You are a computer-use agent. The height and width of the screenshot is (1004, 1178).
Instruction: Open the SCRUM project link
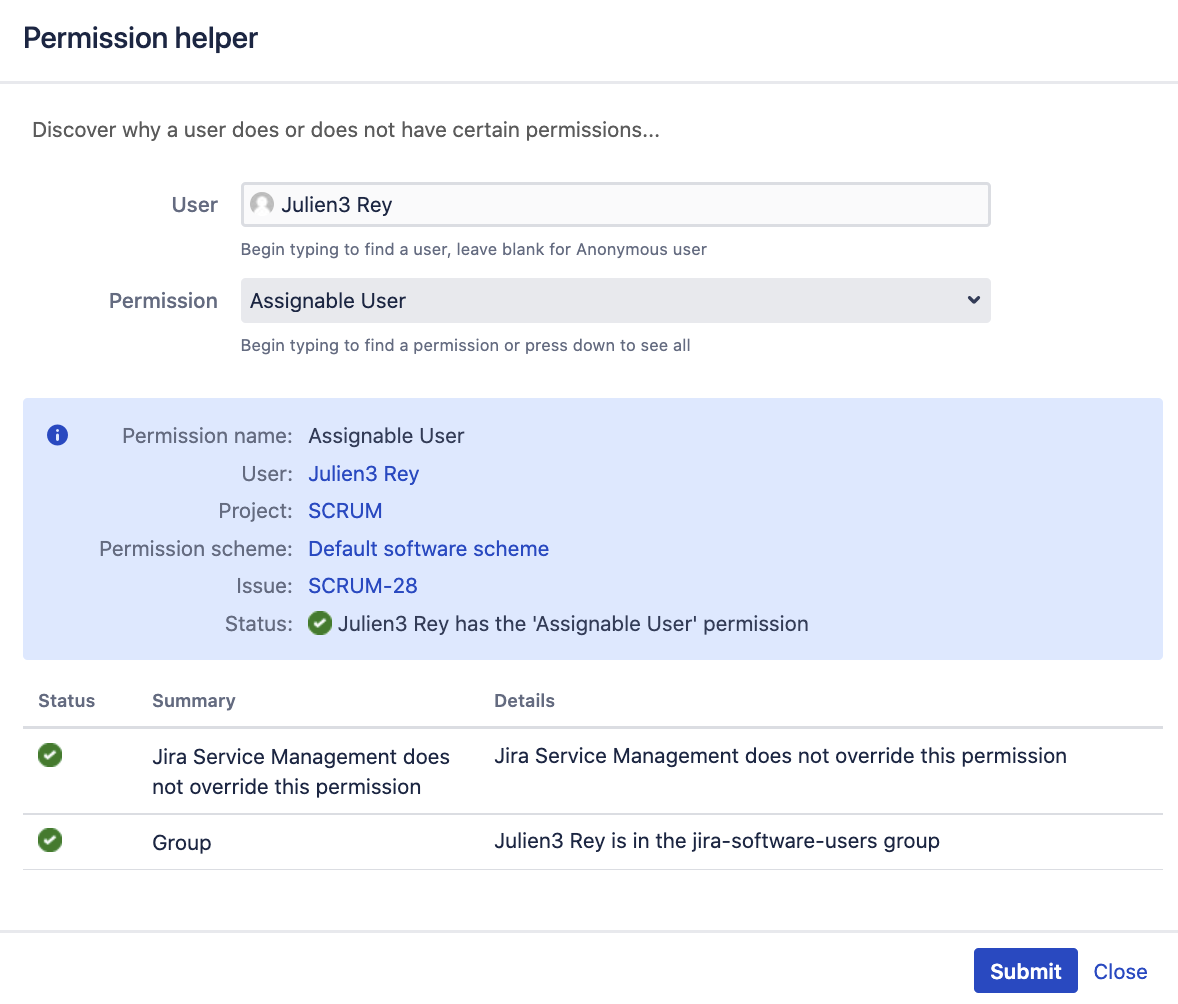pyautogui.click(x=345, y=511)
